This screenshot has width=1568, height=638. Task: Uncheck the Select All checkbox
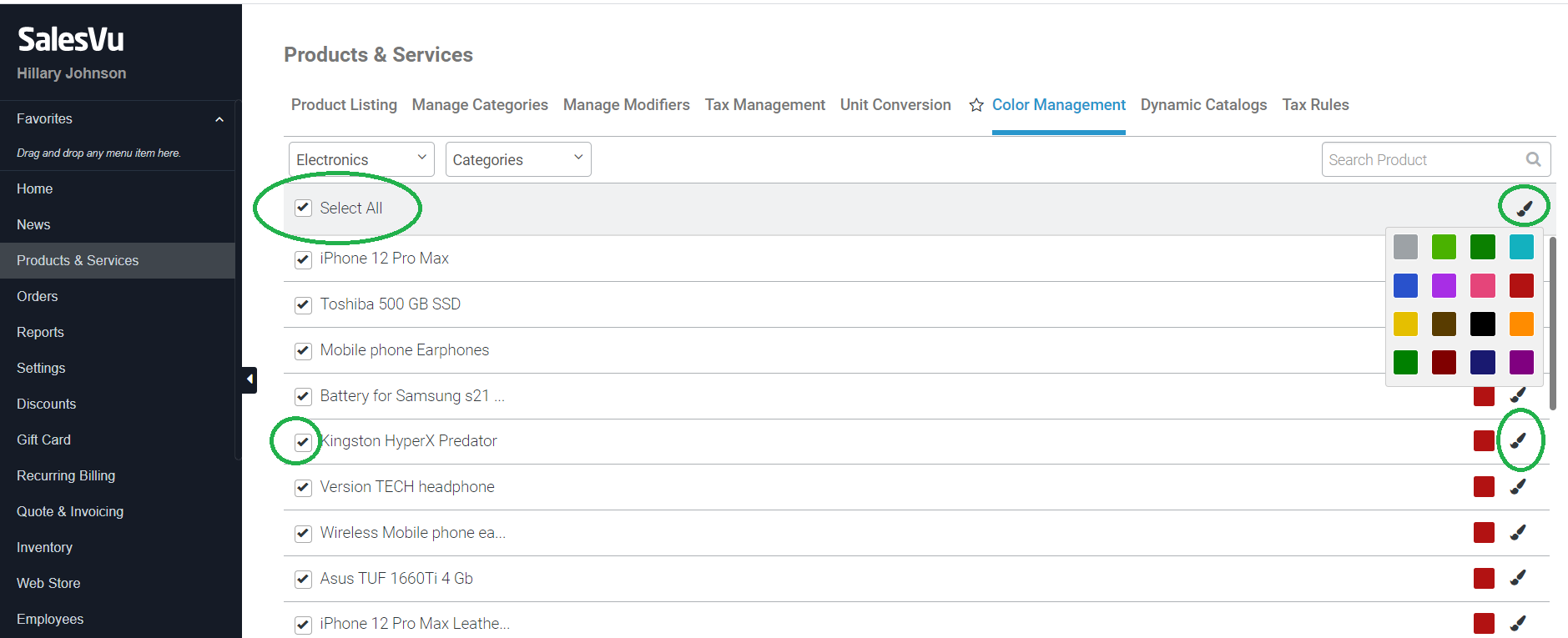303,208
